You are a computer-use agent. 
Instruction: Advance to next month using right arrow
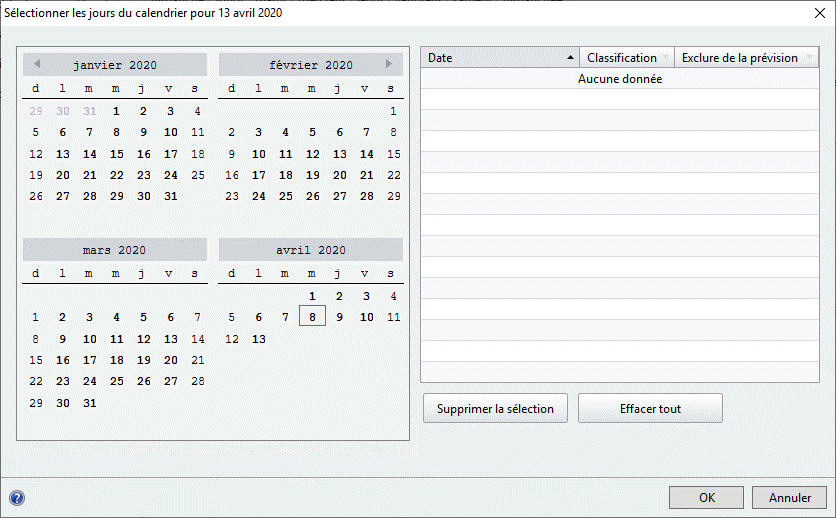tap(389, 64)
